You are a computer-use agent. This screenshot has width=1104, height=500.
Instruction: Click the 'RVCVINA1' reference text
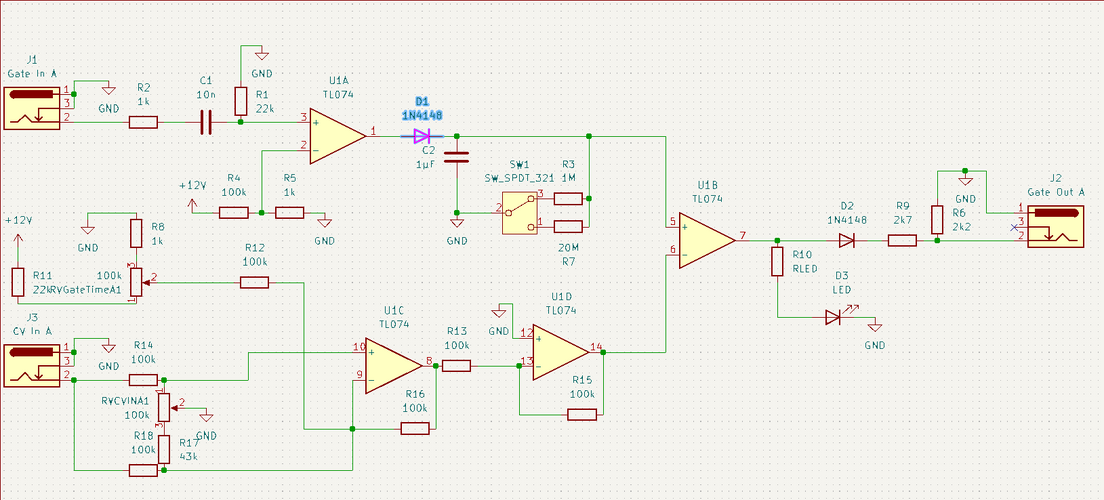click(x=125, y=401)
